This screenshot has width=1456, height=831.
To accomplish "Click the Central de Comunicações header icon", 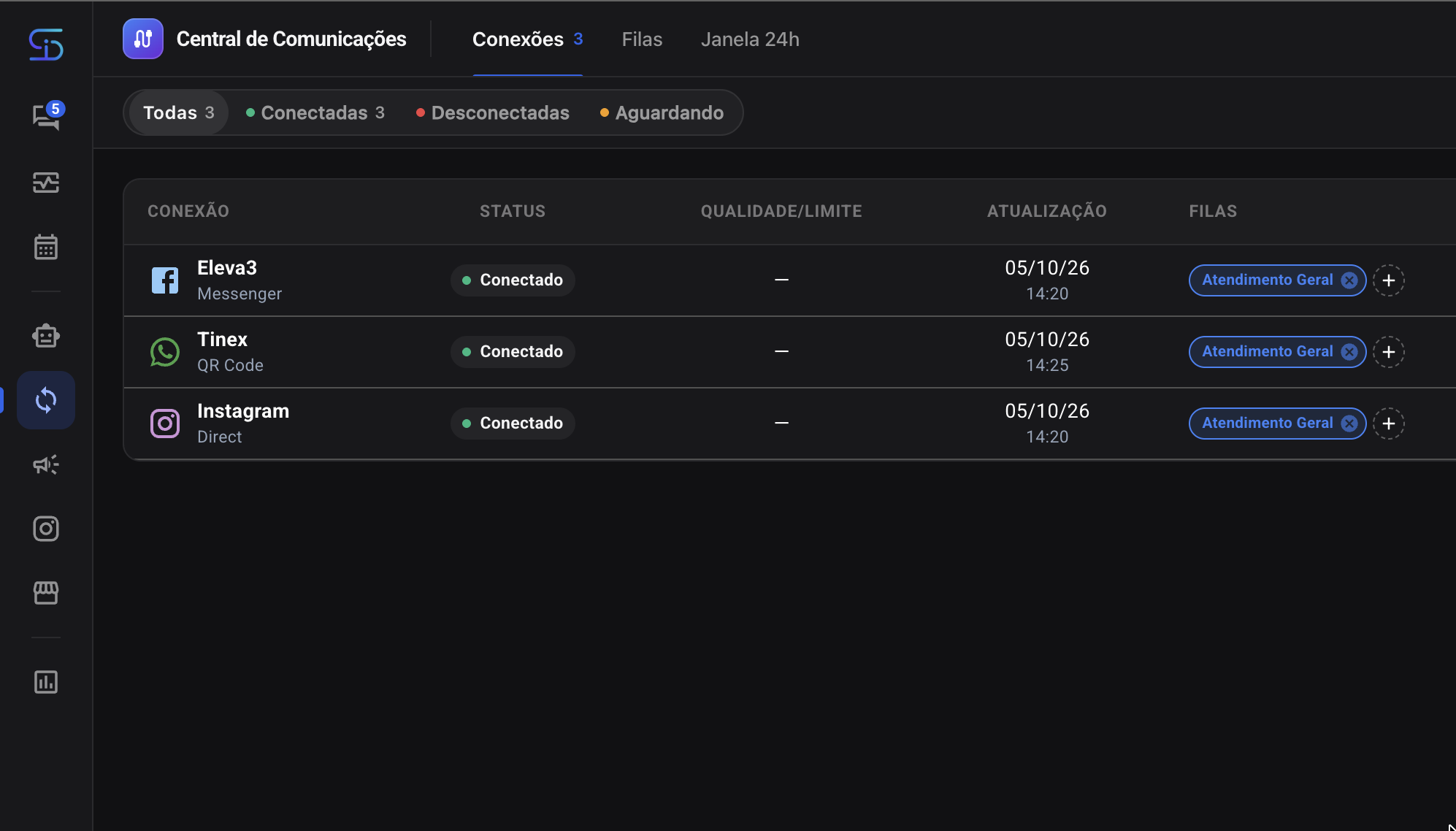I will [143, 39].
